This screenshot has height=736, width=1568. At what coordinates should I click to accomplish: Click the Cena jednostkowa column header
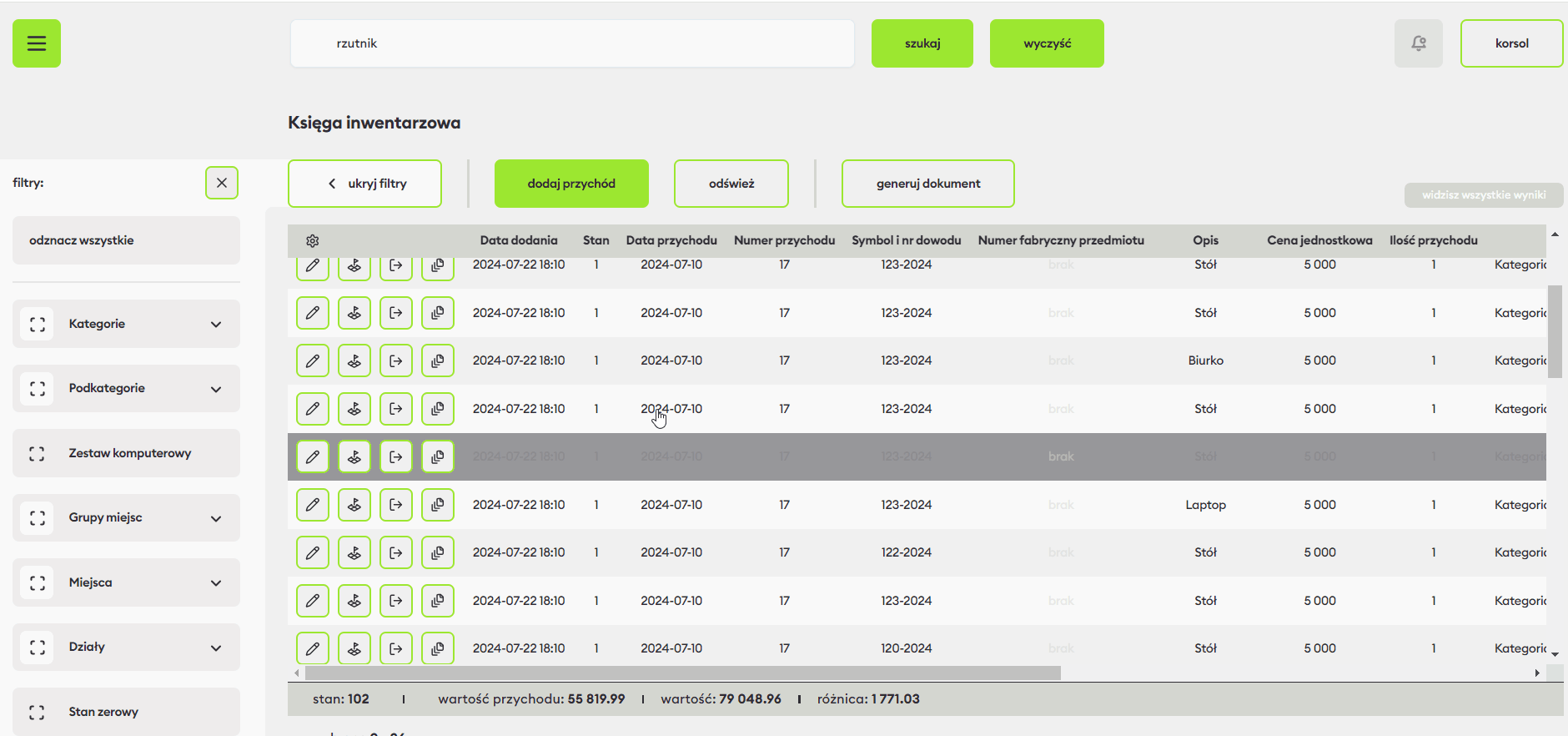[1319, 240]
